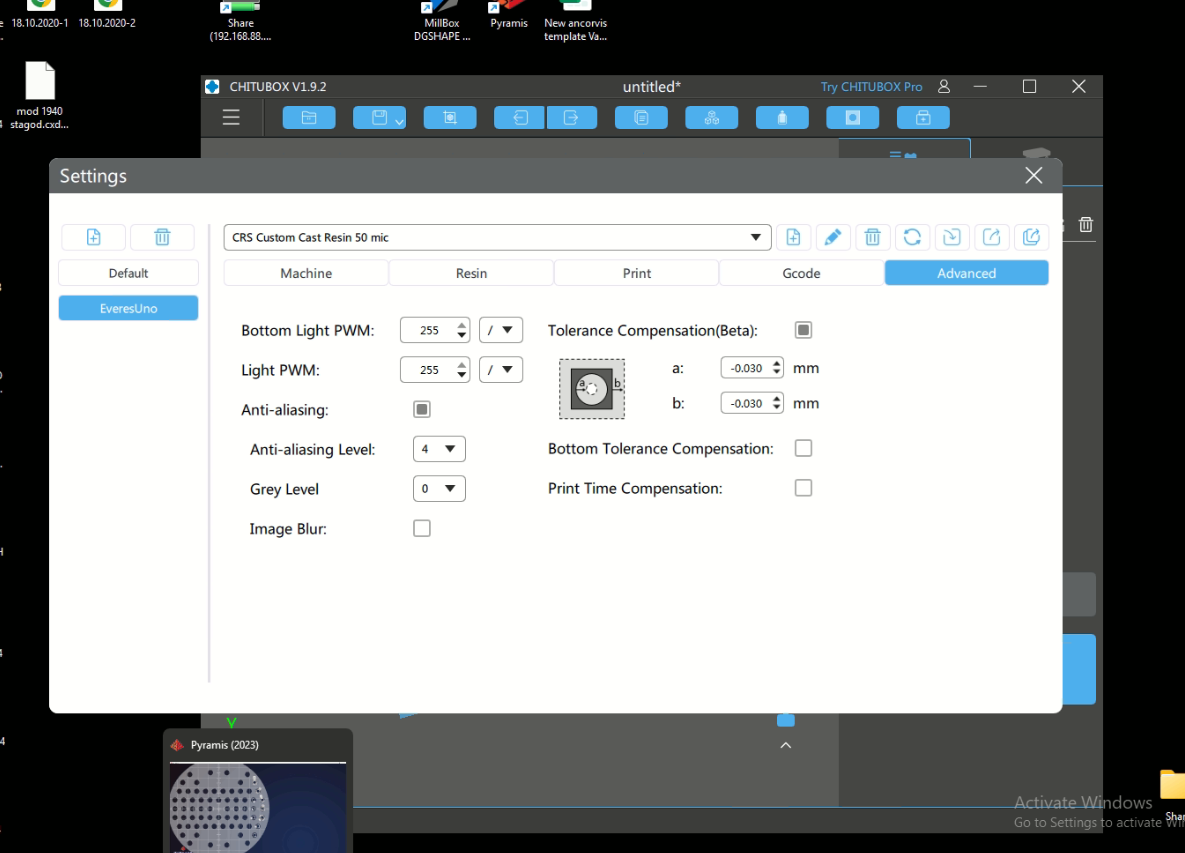
Task: Click the delete machine trash icon
Action: click(x=162, y=237)
